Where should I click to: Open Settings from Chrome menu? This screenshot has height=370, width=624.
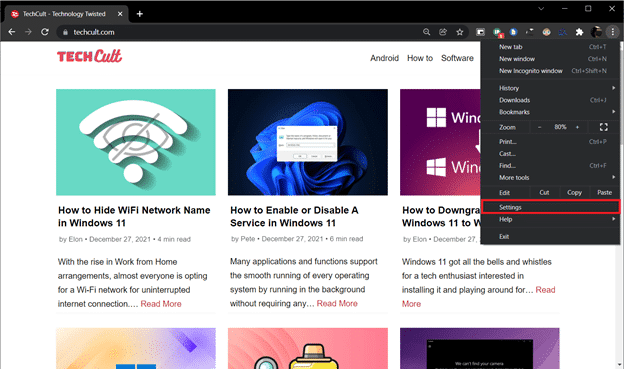(550, 207)
